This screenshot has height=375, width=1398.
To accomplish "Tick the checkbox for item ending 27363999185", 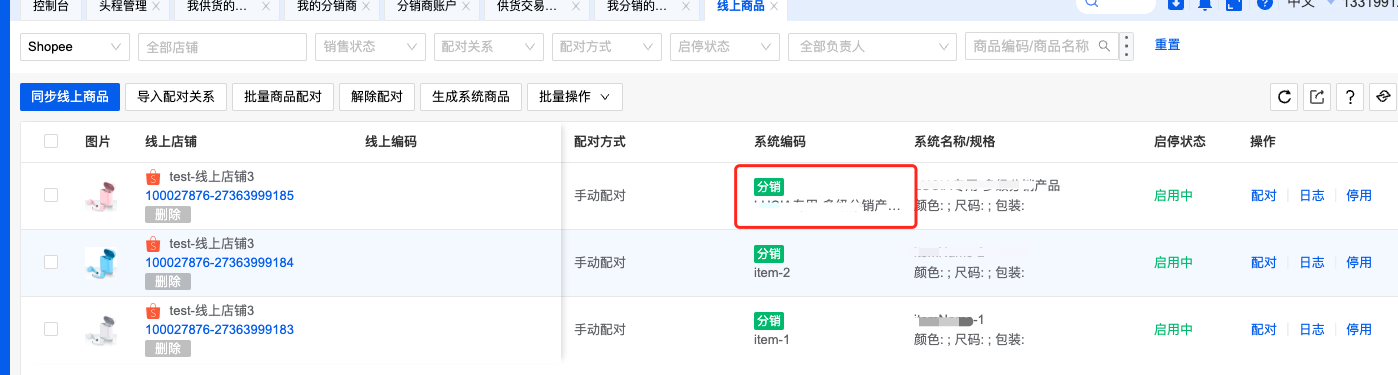I will tap(51, 195).
